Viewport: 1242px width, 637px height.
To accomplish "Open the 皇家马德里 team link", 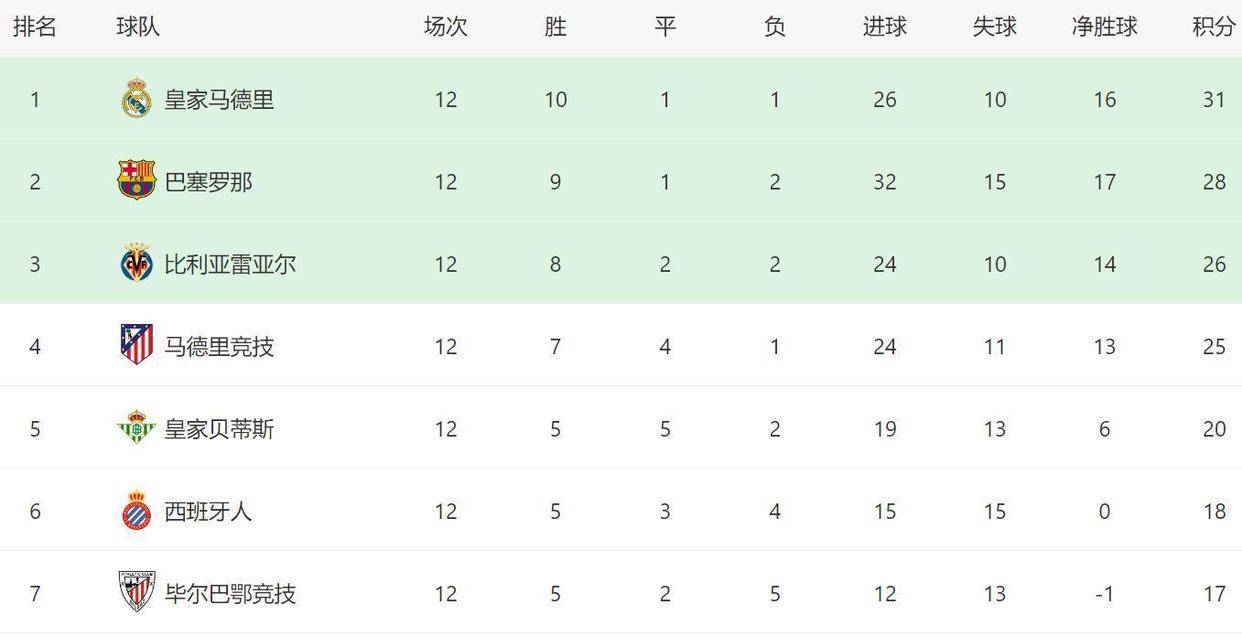I will click(219, 100).
